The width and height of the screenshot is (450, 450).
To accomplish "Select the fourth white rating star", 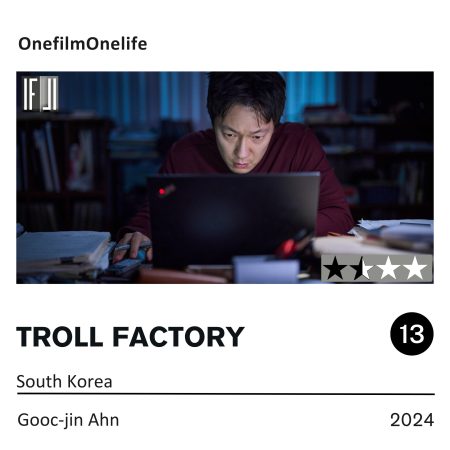I will click(415, 268).
